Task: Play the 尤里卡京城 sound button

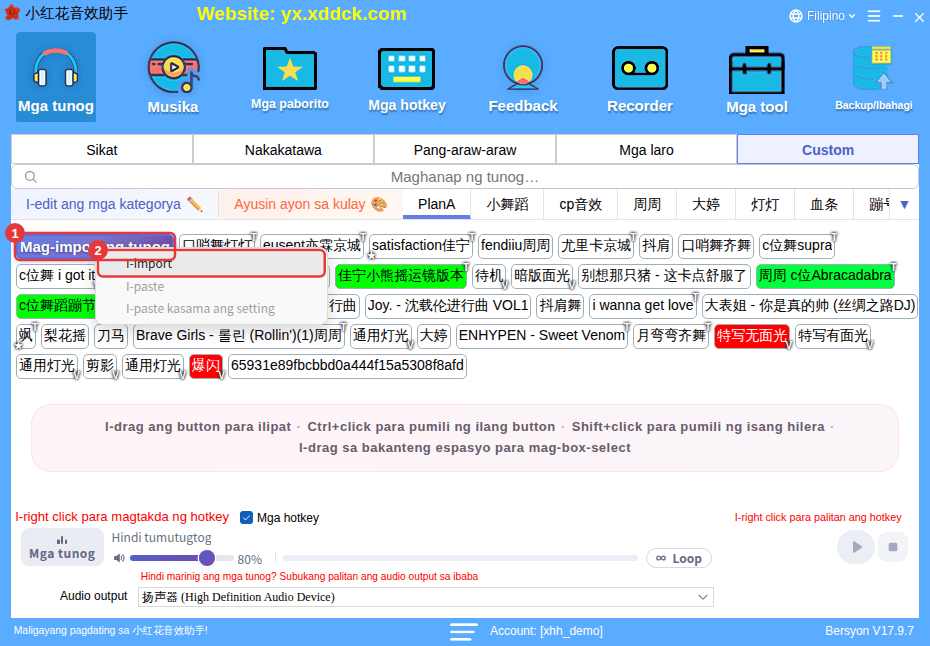Action: [x=596, y=246]
